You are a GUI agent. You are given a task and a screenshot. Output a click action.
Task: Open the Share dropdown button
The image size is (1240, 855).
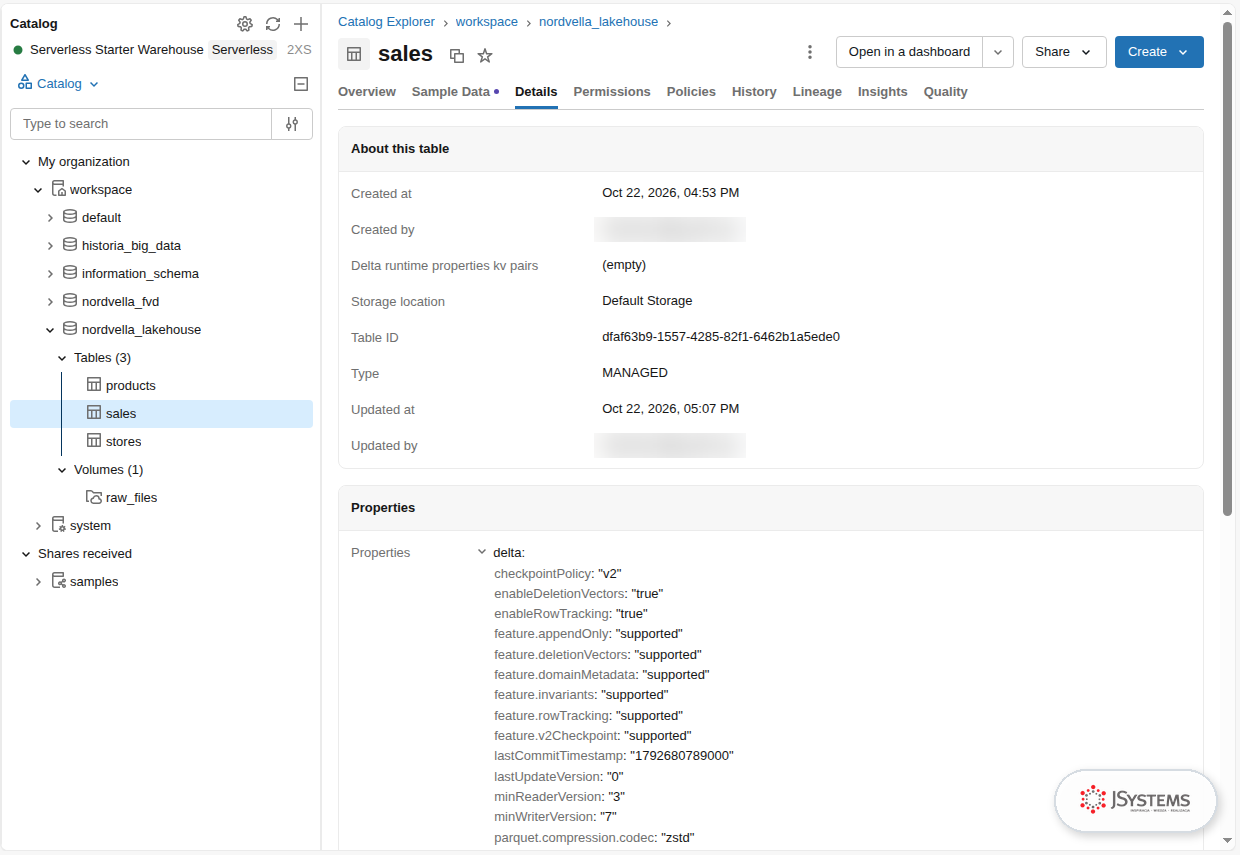[1064, 52]
